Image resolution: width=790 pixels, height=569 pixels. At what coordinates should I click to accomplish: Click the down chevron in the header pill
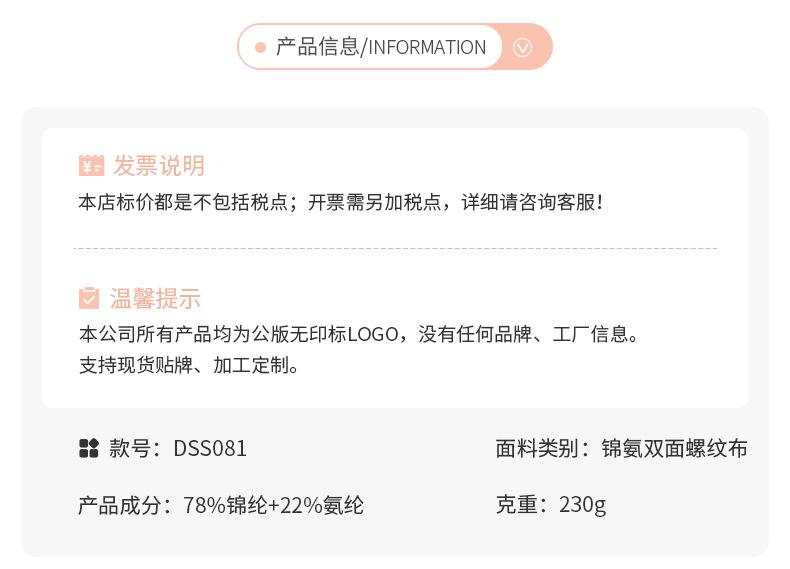pyautogui.click(x=522, y=47)
